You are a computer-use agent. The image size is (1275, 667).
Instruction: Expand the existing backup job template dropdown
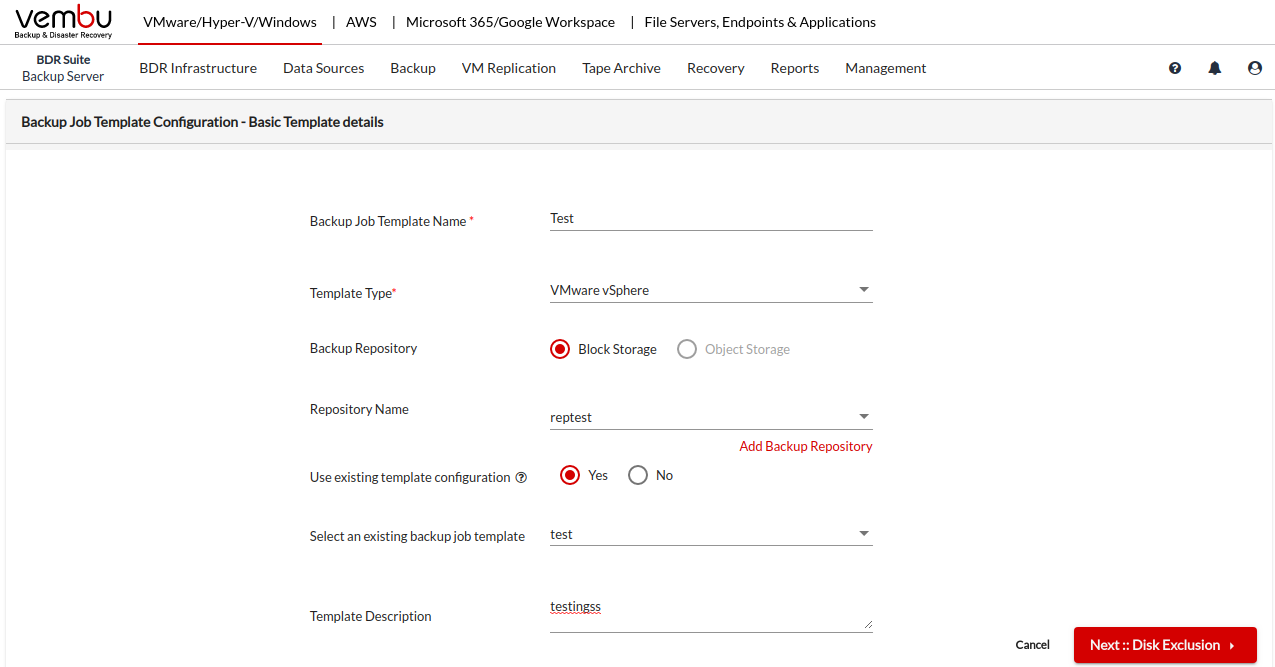click(711, 534)
